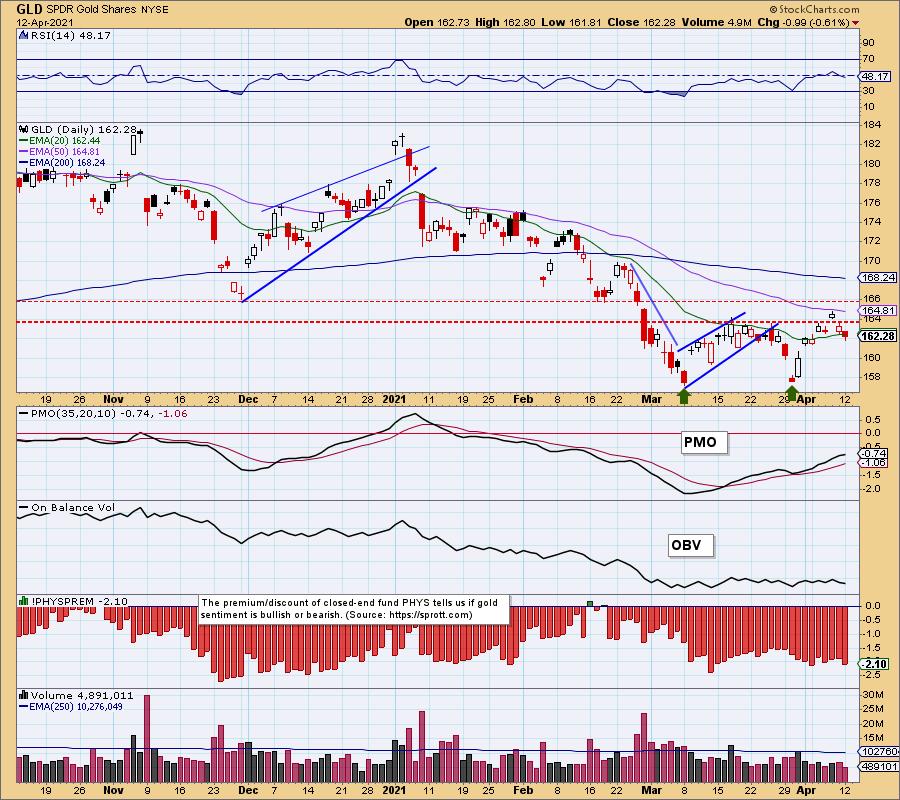
Task: Click the purple EMA(50) 164.81 legend entry
Action: point(60,152)
